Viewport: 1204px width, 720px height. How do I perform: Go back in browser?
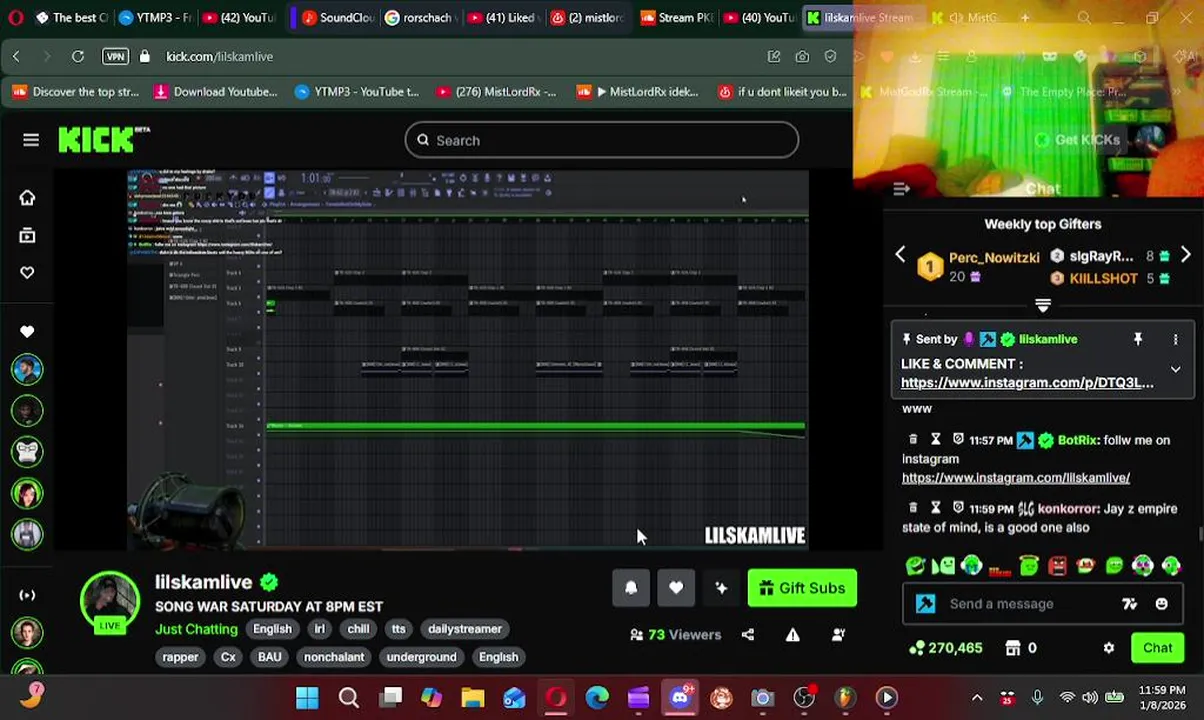tap(16, 57)
